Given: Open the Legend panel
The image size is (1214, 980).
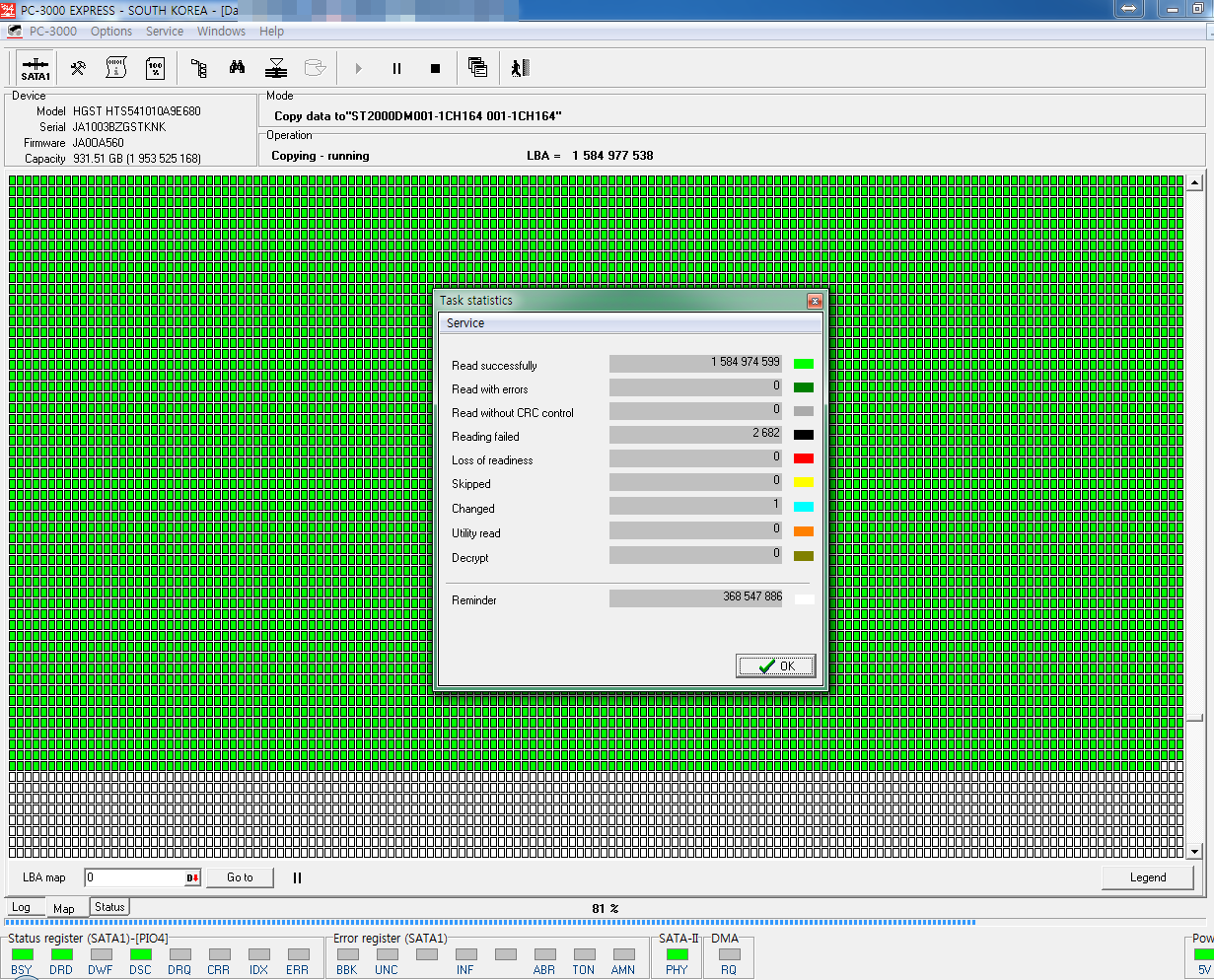Looking at the screenshot, I should point(1148,877).
